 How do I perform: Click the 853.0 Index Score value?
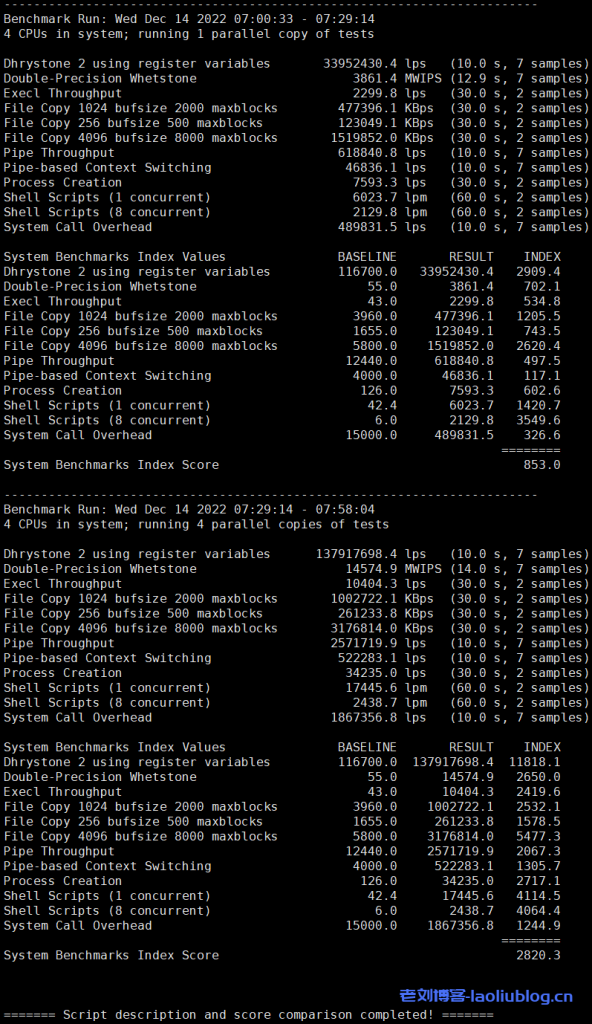coord(542,465)
